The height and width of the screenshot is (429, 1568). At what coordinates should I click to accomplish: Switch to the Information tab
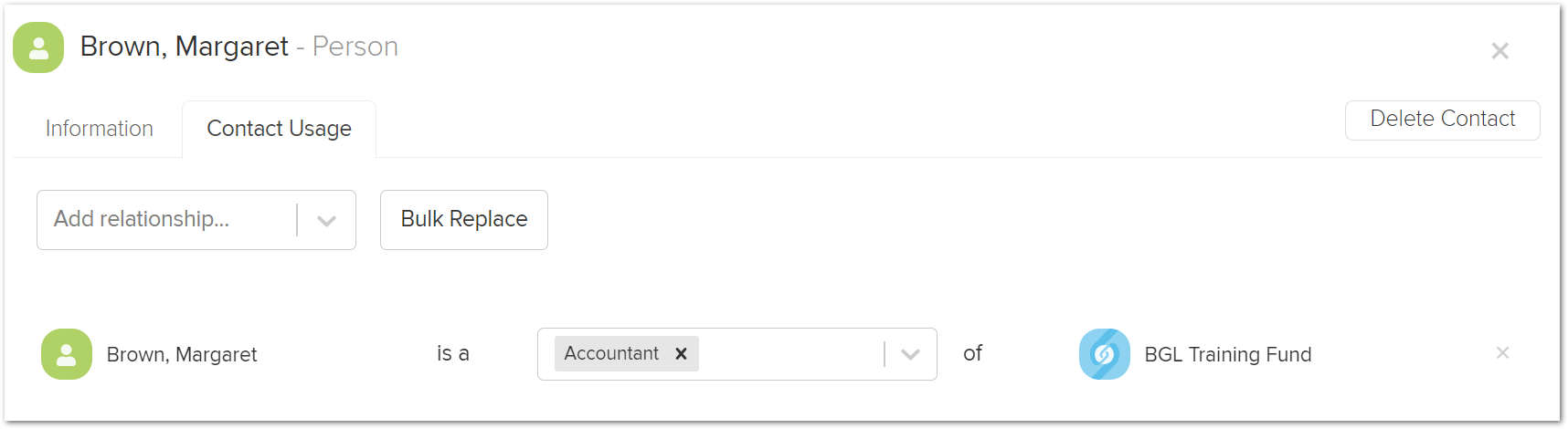100,129
